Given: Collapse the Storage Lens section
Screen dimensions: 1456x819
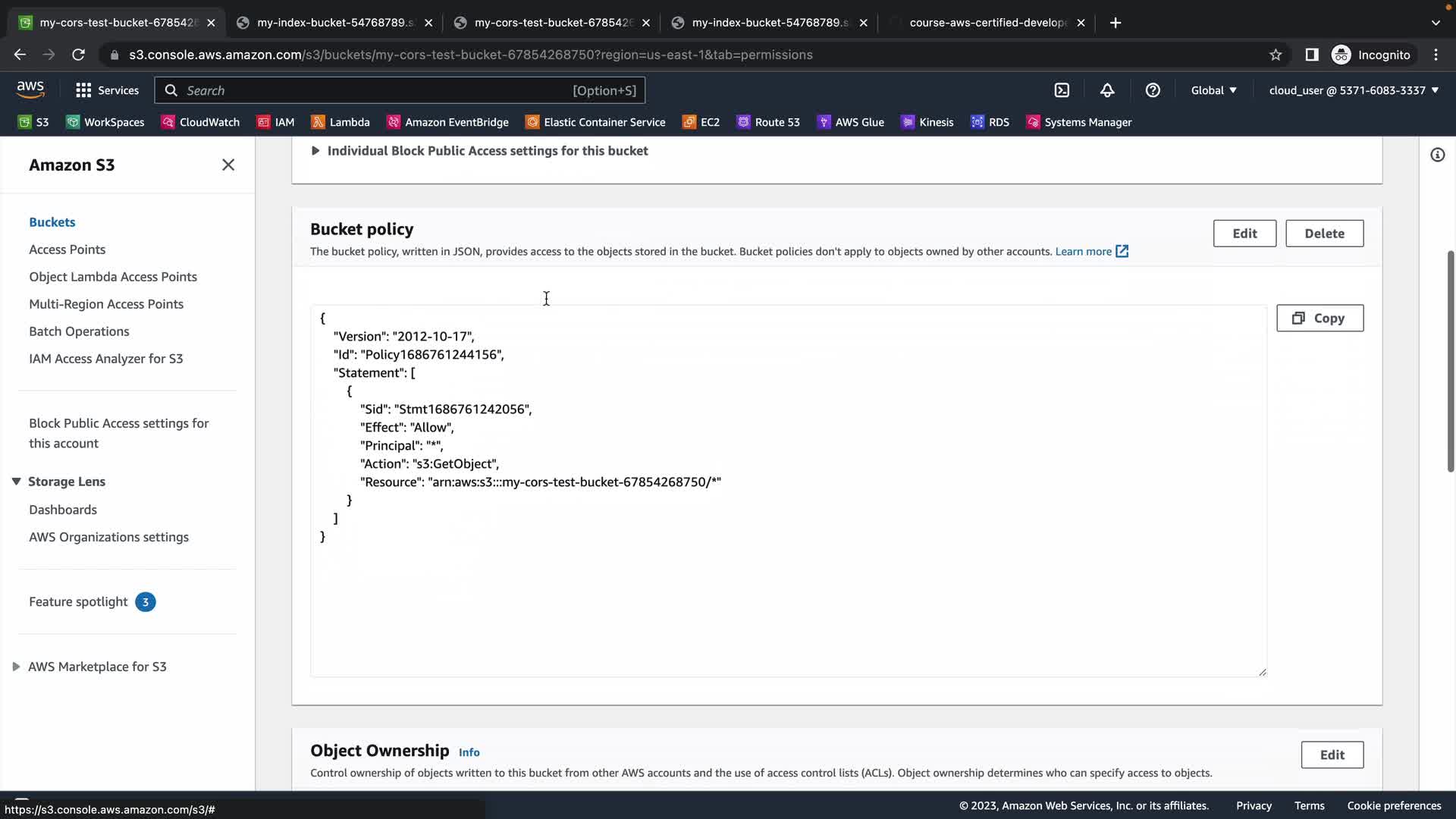Looking at the screenshot, I should 16,482.
